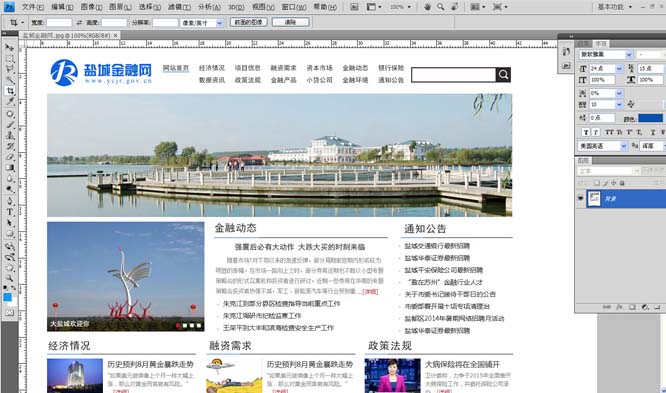Image resolution: width=666 pixels, height=393 pixels.
Task: Click the 前面的图像 button
Action: pos(248,22)
